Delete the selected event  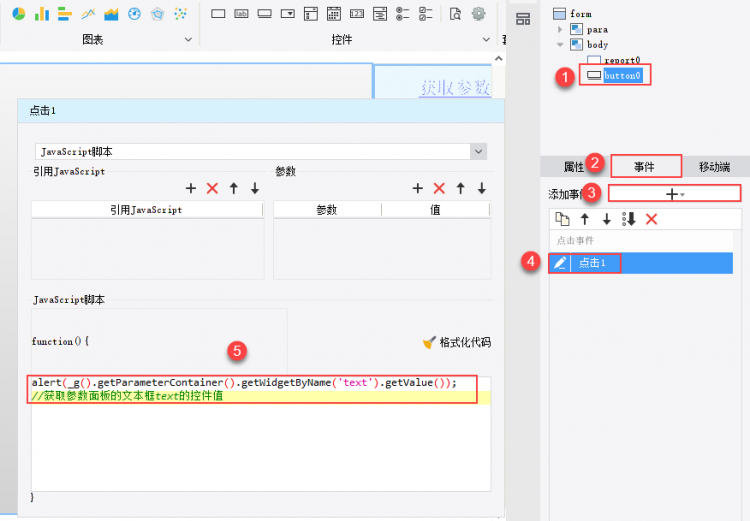(651, 219)
